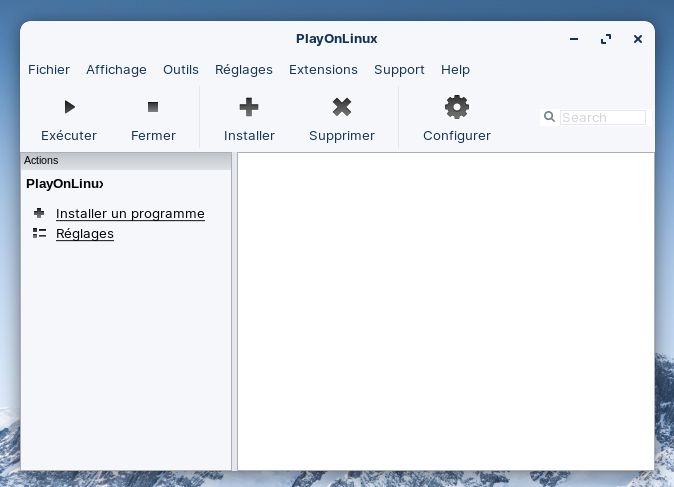Image resolution: width=674 pixels, height=487 pixels.
Task: Click the PlayOnLinux heading in sidebar
Action: tap(64, 184)
